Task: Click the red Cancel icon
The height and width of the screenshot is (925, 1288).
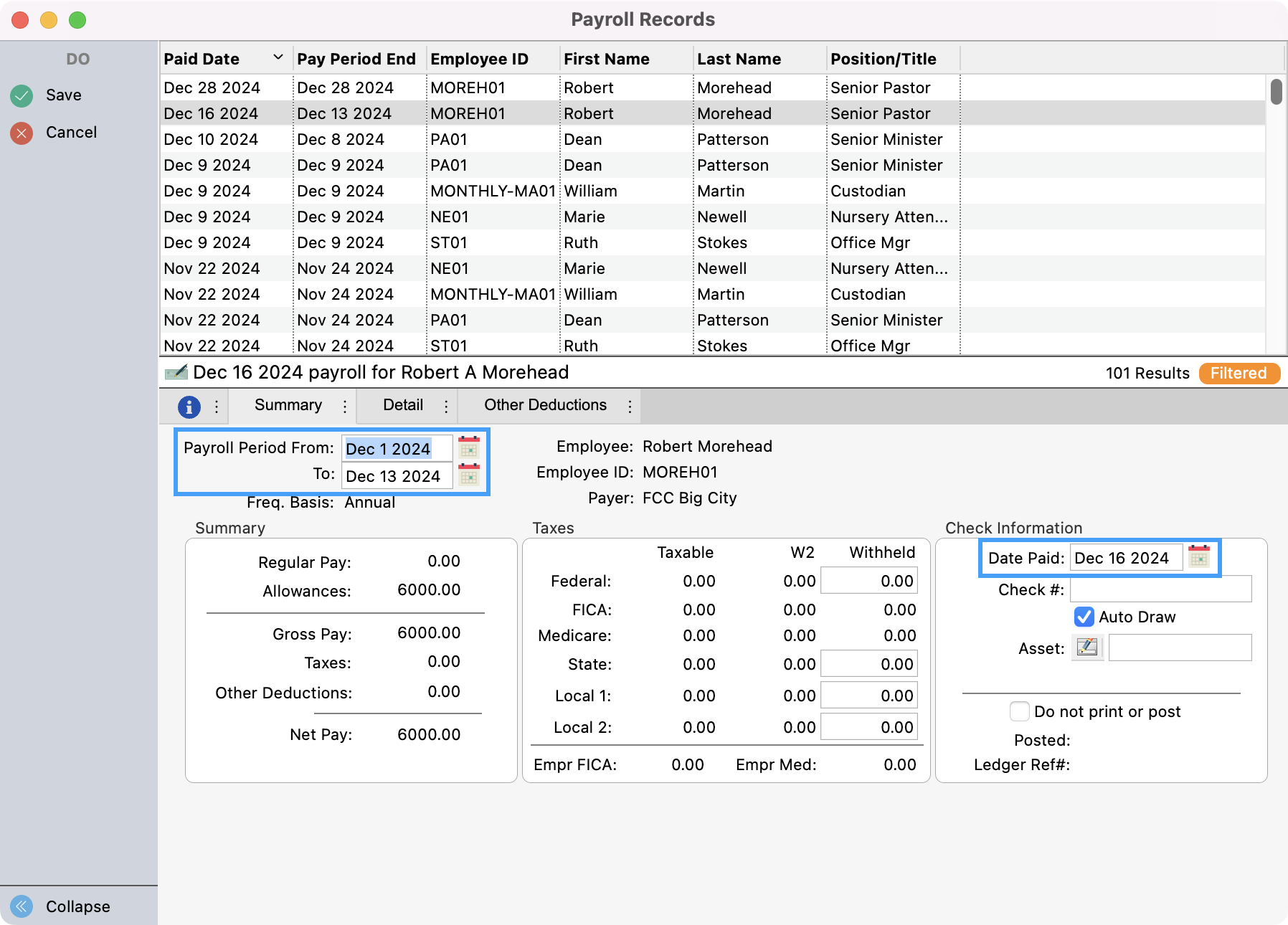Action: coord(22,133)
